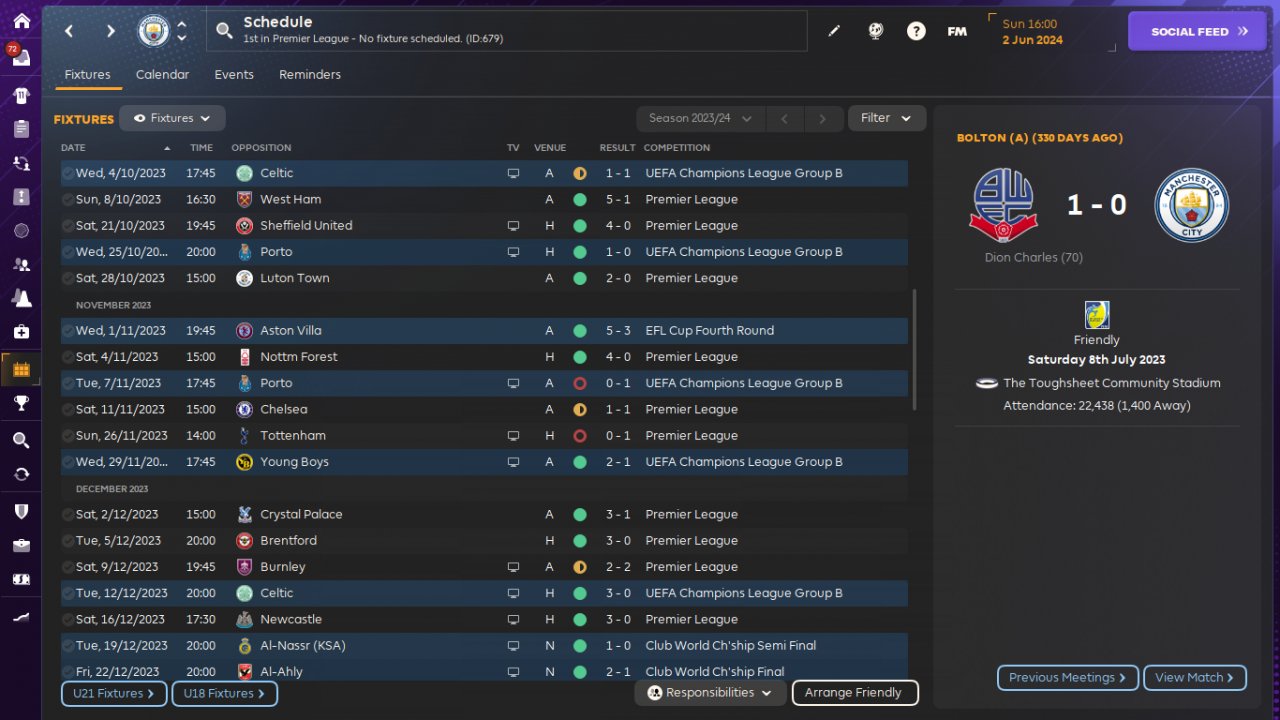Open the Club Vision briefcase icon
Image resolution: width=1280 pixels, height=720 pixels.
(x=21, y=545)
